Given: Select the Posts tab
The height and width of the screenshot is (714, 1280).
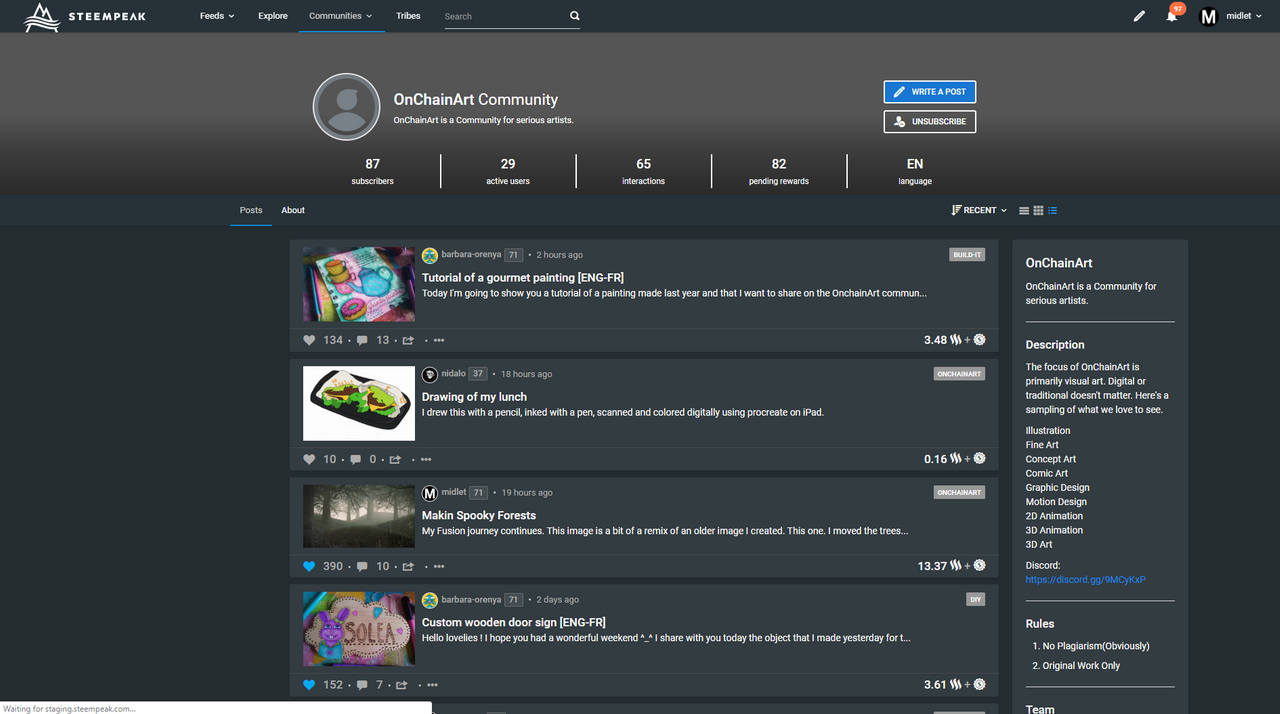Looking at the screenshot, I should pos(251,210).
